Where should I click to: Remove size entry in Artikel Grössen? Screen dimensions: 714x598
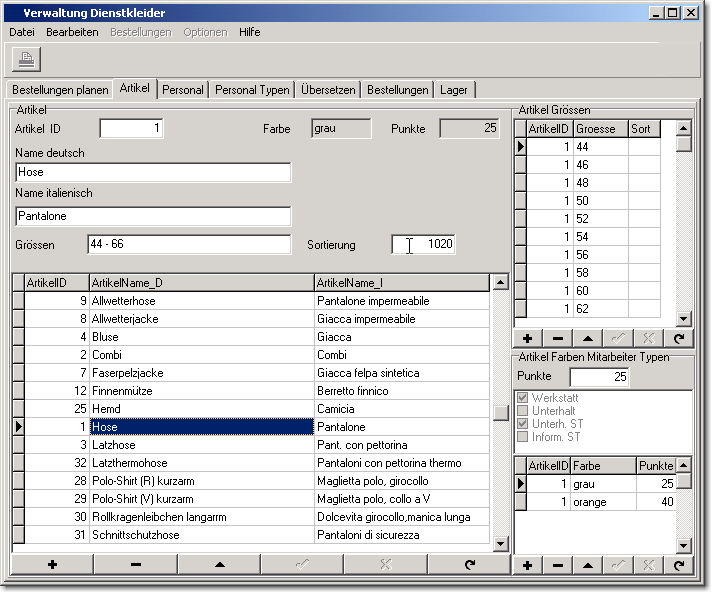pos(557,339)
